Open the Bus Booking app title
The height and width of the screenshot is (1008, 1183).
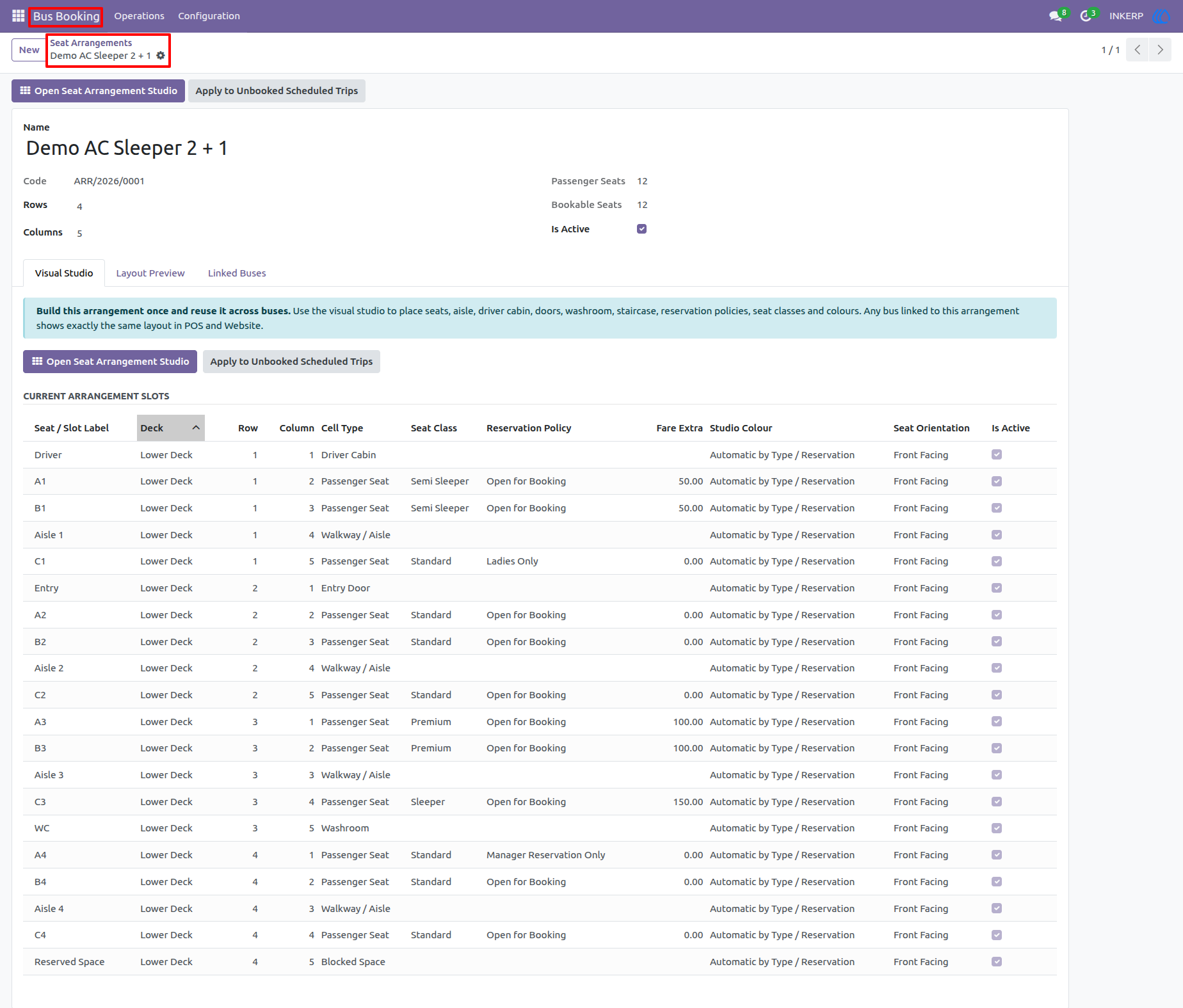pos(66,16)
